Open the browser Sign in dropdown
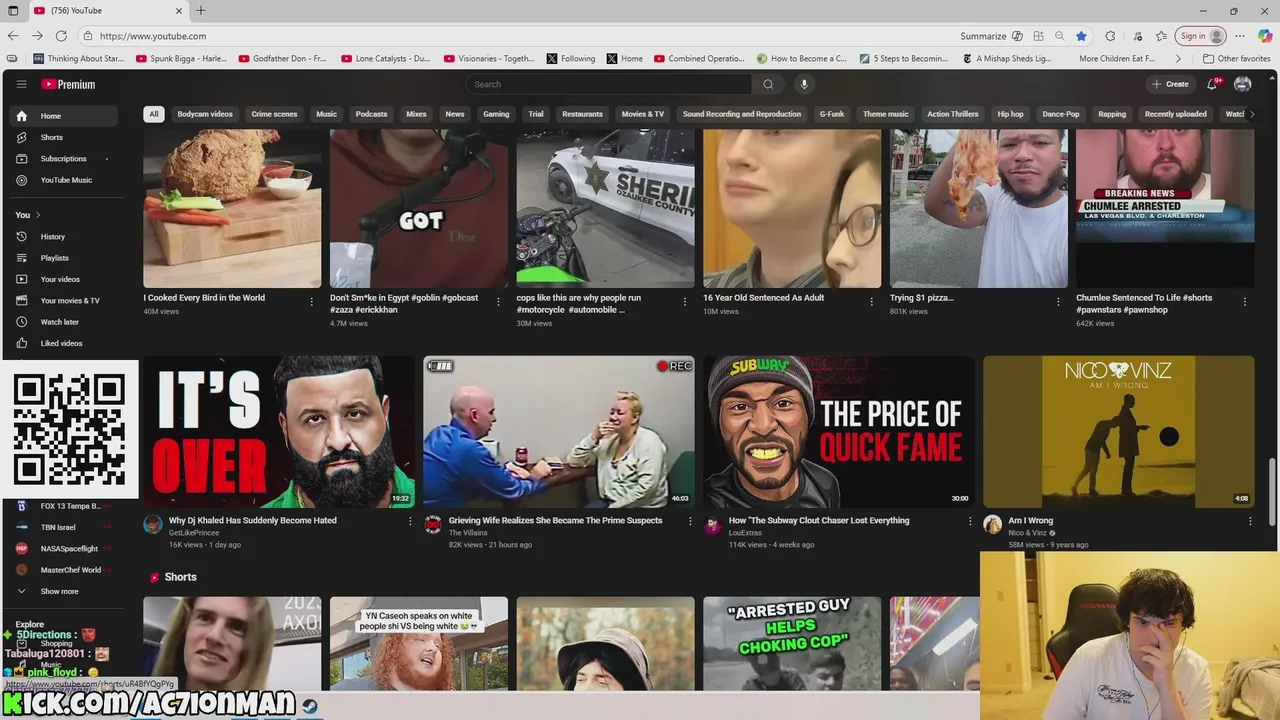The height and width of the screenshot is (720, 1280). [x=1201, y=36]
